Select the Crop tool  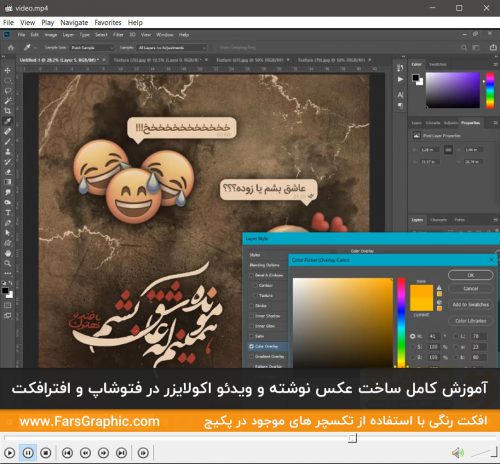[x=7, y=111]
